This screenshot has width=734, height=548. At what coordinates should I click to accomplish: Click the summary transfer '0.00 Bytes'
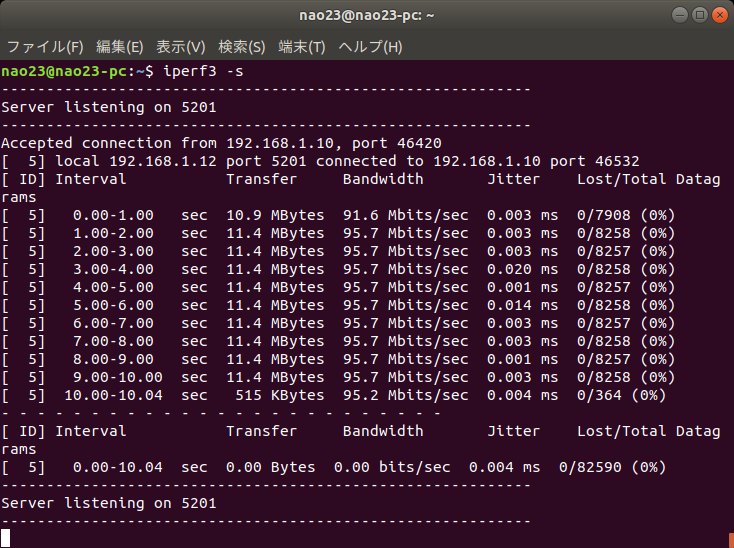[271, 467]
